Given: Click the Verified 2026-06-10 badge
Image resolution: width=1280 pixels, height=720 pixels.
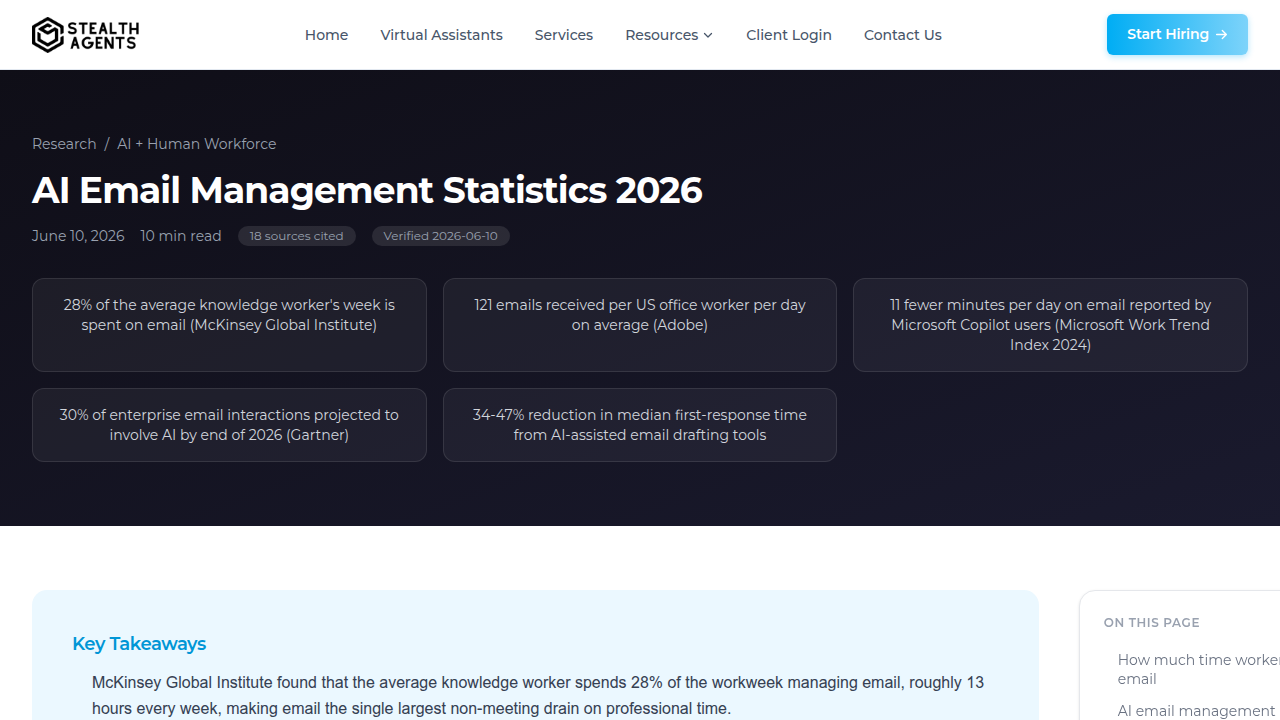Looking at the screenshot, I should click(440, 236).
